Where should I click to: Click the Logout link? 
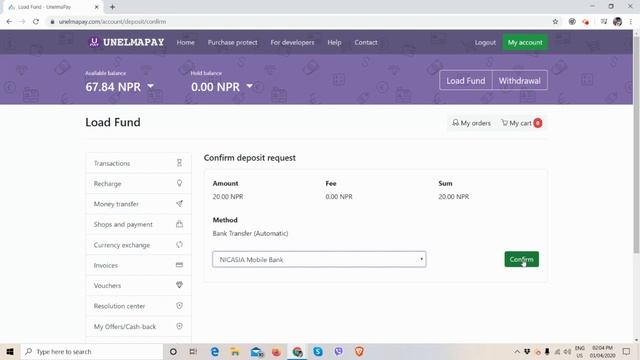pos(485,42)
